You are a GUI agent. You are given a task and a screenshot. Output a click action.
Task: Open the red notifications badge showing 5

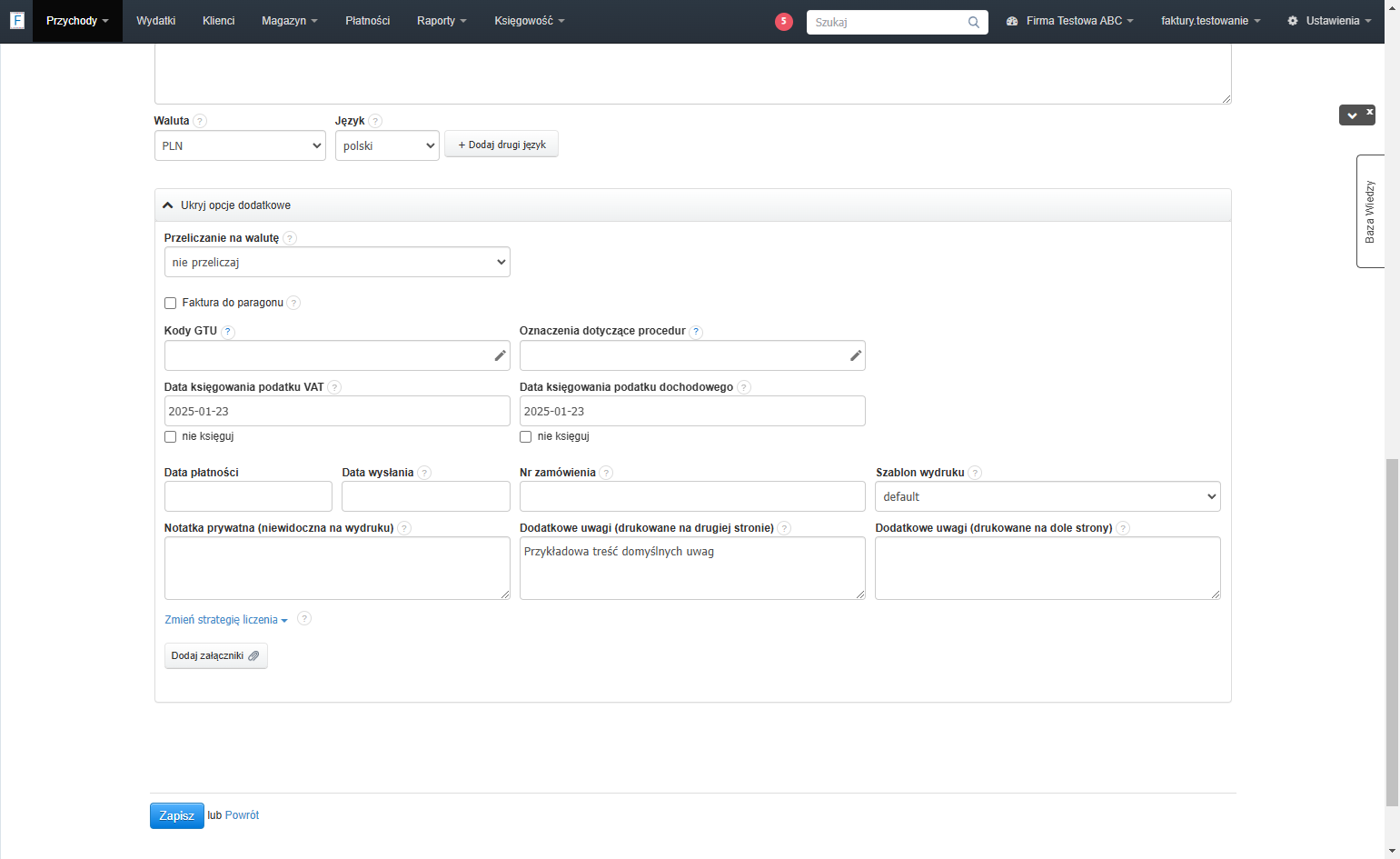click(784, 22)
